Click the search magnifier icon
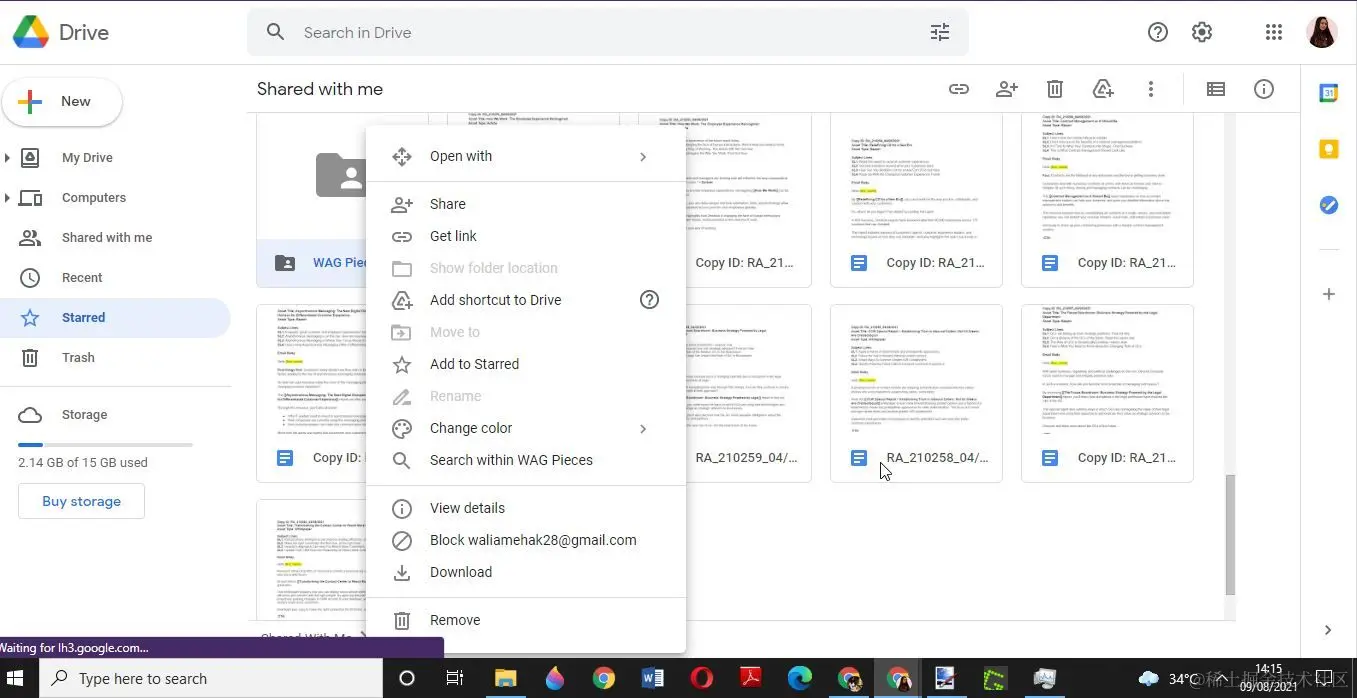The image size is (1357, 698). tap(276, 32)
